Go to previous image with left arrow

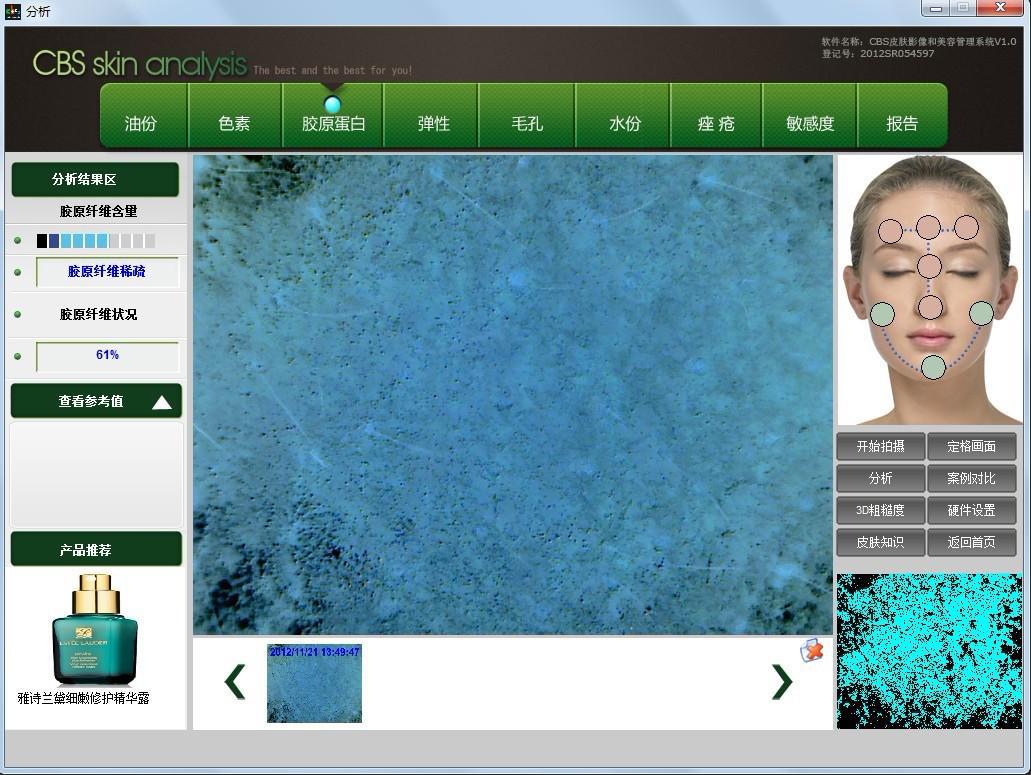coord(235,681)
